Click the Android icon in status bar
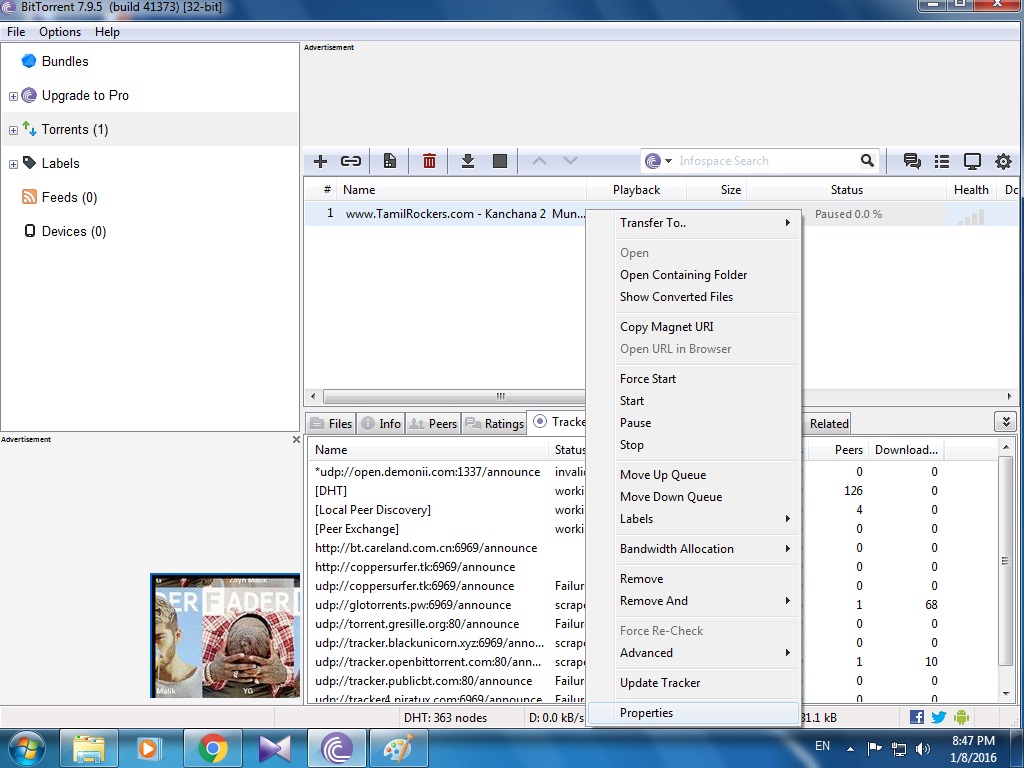 tap(961, 717)
